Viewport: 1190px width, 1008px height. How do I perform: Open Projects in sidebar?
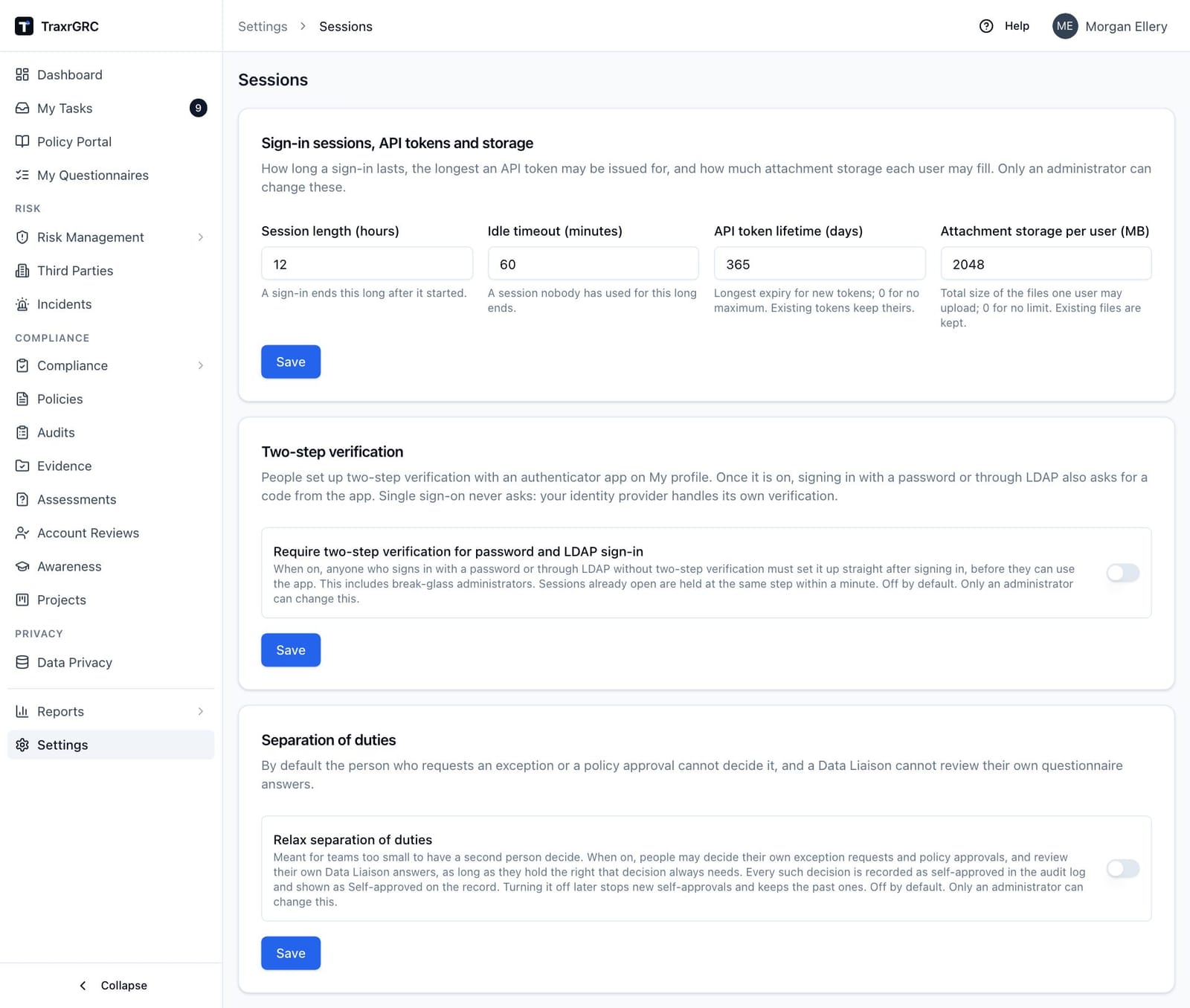coord(111,600)
